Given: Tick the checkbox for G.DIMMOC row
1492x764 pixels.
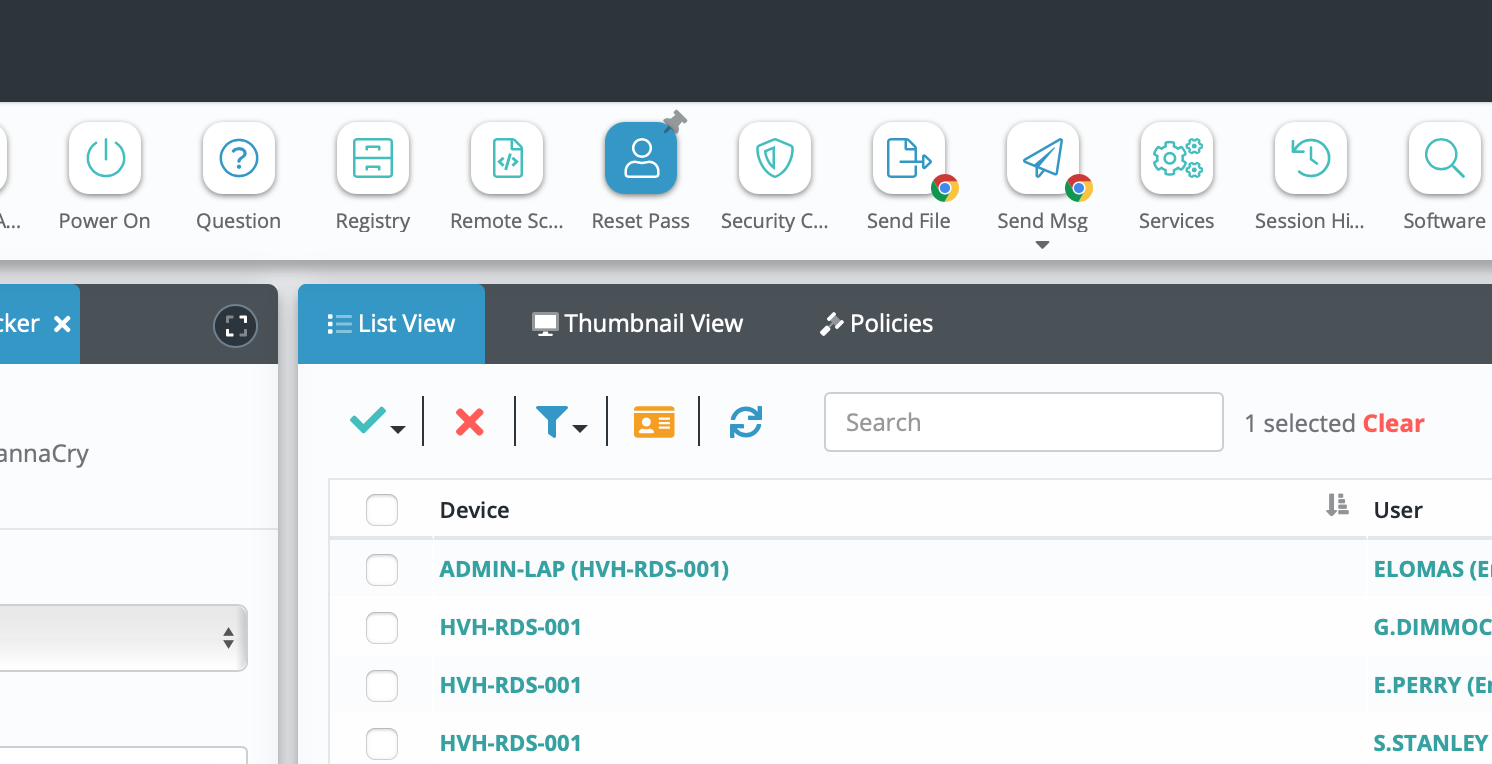Looking at the screenshot, I should [382, 628].
